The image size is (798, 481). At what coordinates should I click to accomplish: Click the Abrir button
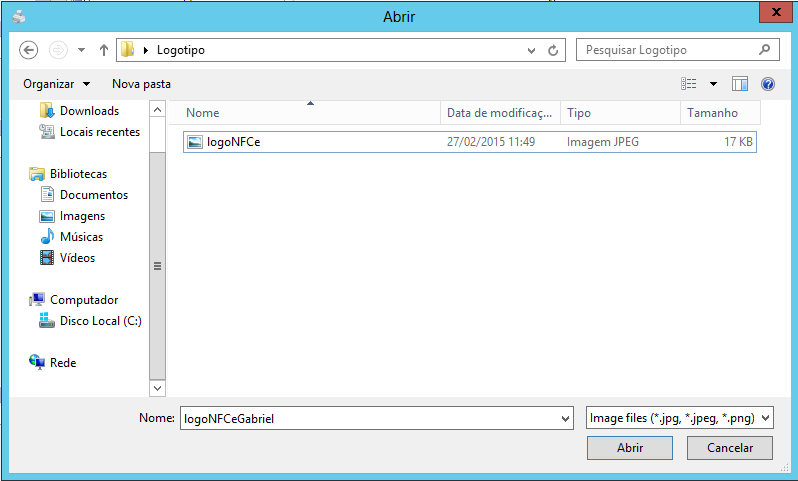coord(630,448)
